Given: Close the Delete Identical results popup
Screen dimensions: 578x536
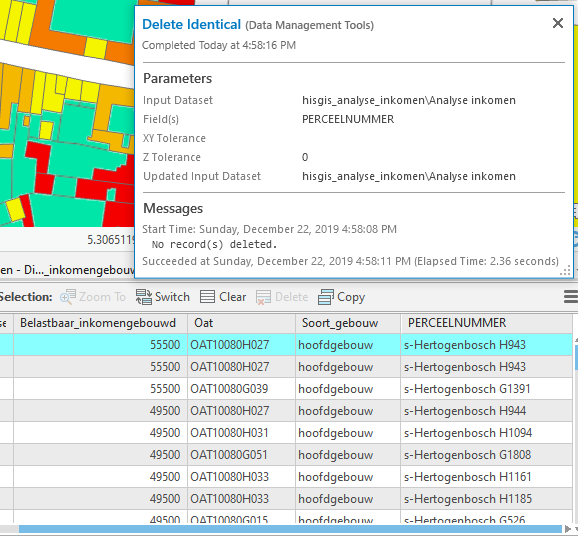Looking at the screenshot, I should pos(558,23).
